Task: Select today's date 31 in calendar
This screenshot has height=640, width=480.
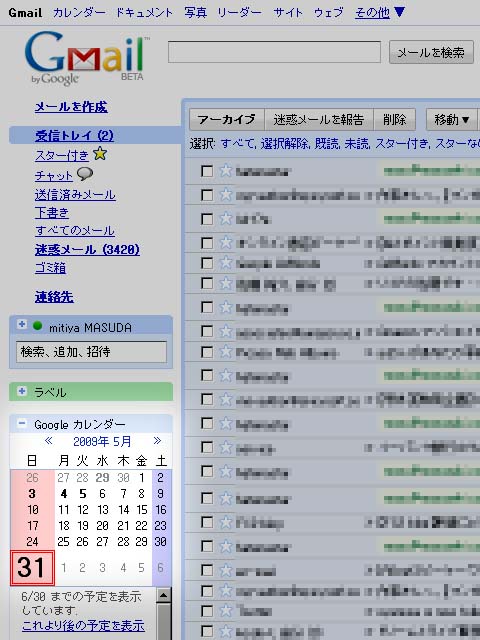Action: [32, 567]
